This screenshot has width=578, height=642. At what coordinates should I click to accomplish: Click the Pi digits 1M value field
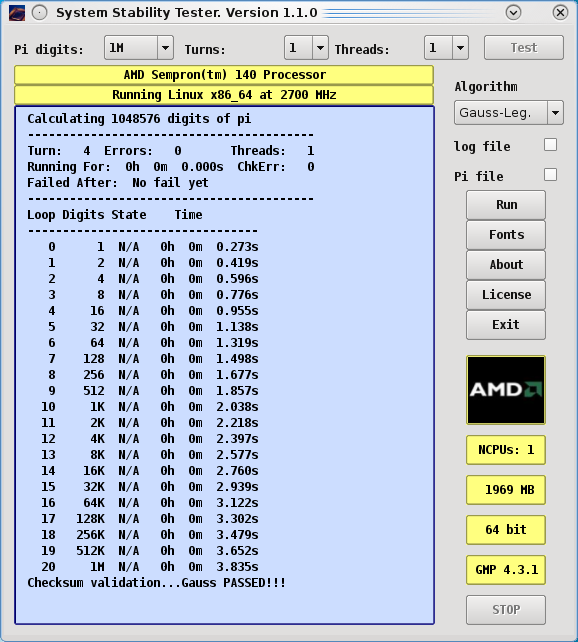[131, 48]
